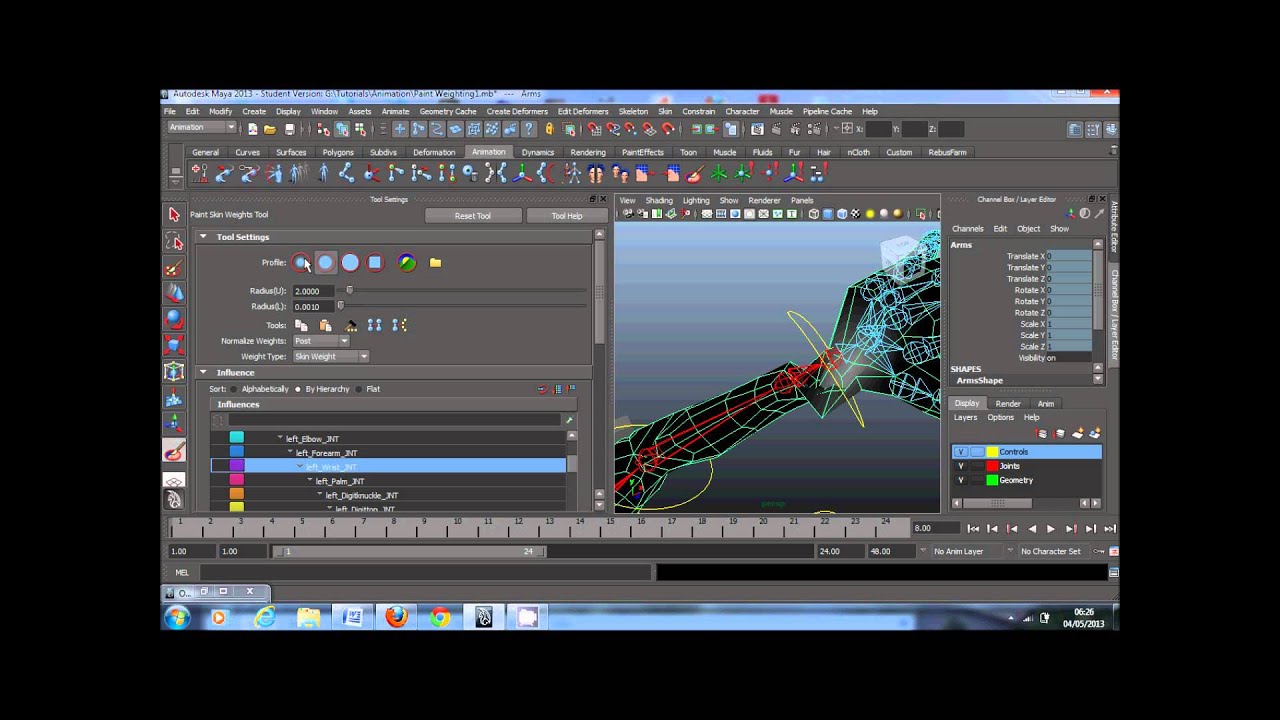The width and height of the screenshot is (1280, 720).
Task: Browse for brush profile via folder icon
Action: (435, 263)
